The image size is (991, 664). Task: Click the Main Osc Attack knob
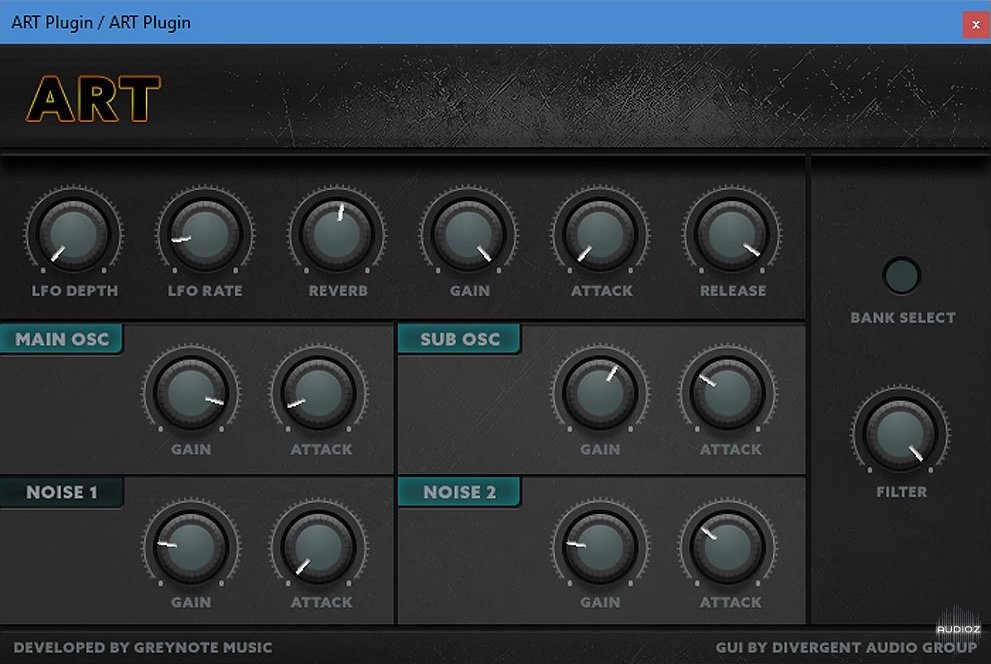click(x=320, y=392)
